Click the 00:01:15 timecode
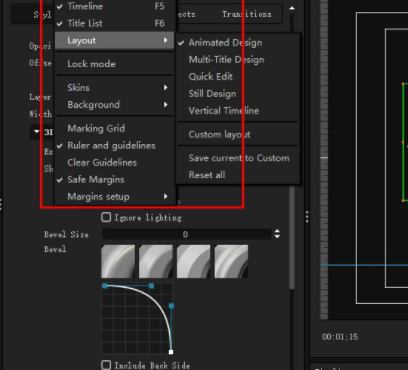The height and width of the screenshot is (370, 408). (x=340, y=337)
